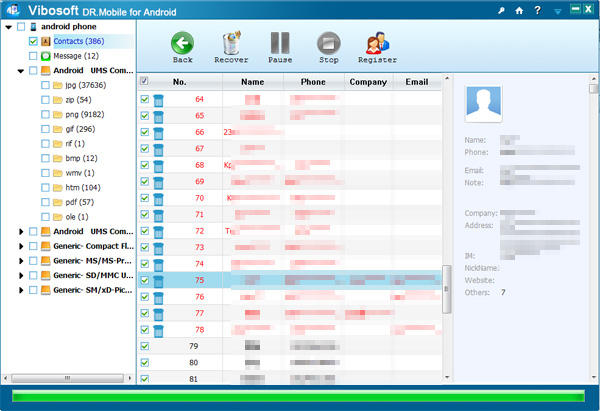600x411 pixels.
Task: Select the bmp (12) folder item
Action: coord(81,158)
